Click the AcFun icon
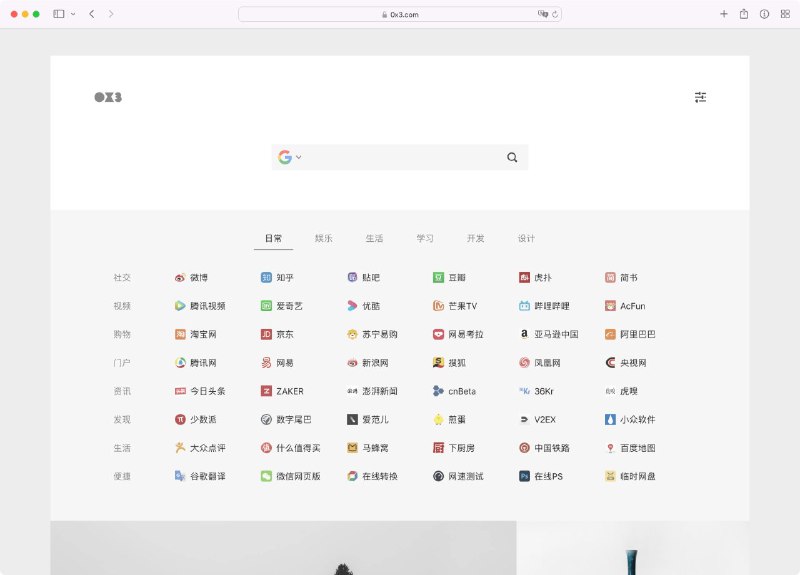The image size is (800, 575). coord(610,306)
